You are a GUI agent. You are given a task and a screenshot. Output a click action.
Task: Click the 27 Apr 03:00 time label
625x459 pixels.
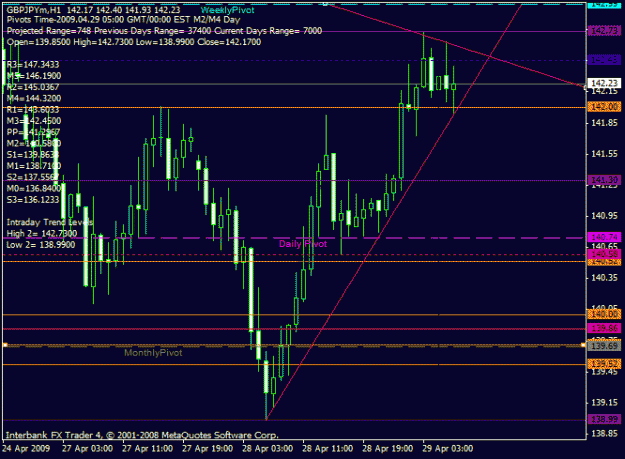coord(87,449)
